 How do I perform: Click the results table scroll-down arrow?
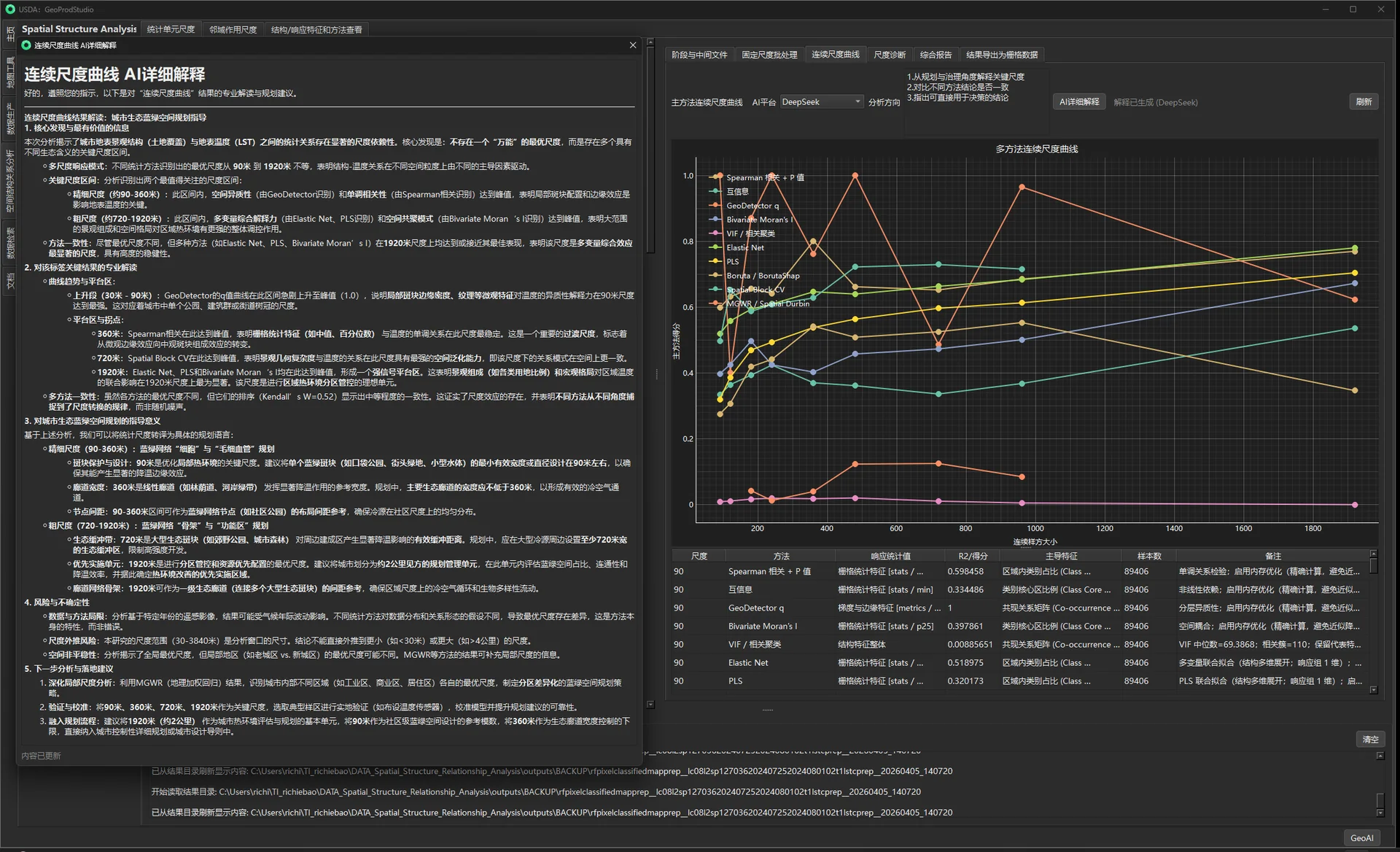tap(1374, 689)
